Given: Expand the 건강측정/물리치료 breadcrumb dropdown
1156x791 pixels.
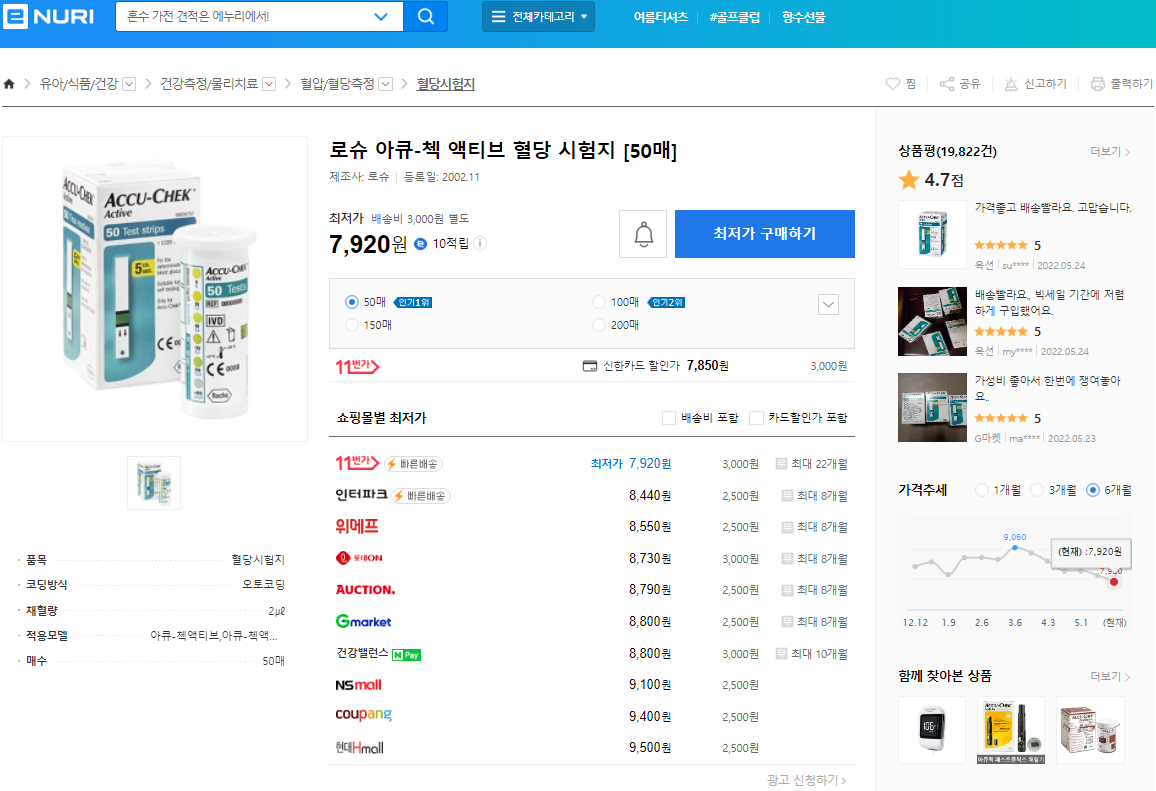Looking at the screenshot, I should 269,84.
